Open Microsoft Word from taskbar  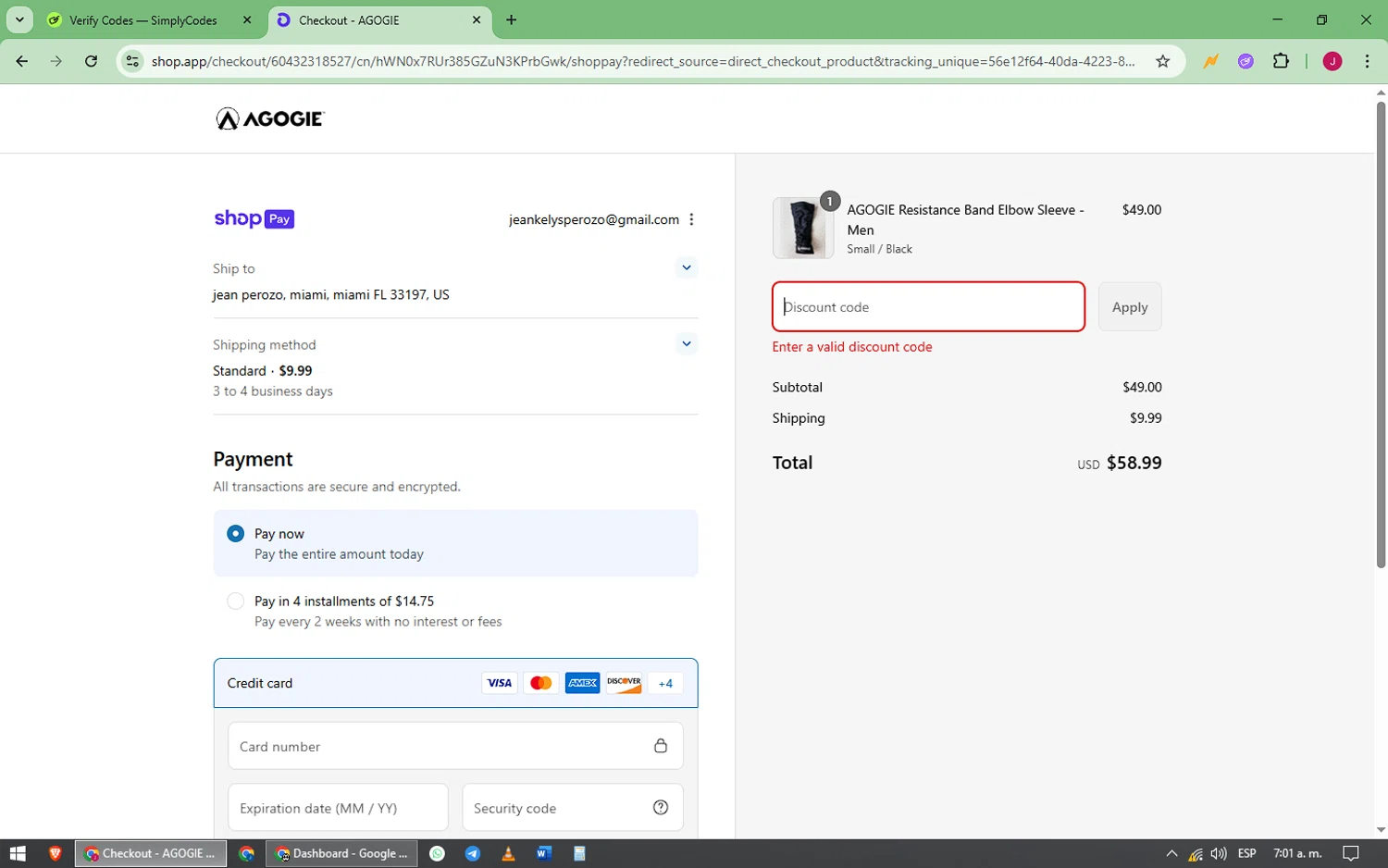(x=543, y=853)
